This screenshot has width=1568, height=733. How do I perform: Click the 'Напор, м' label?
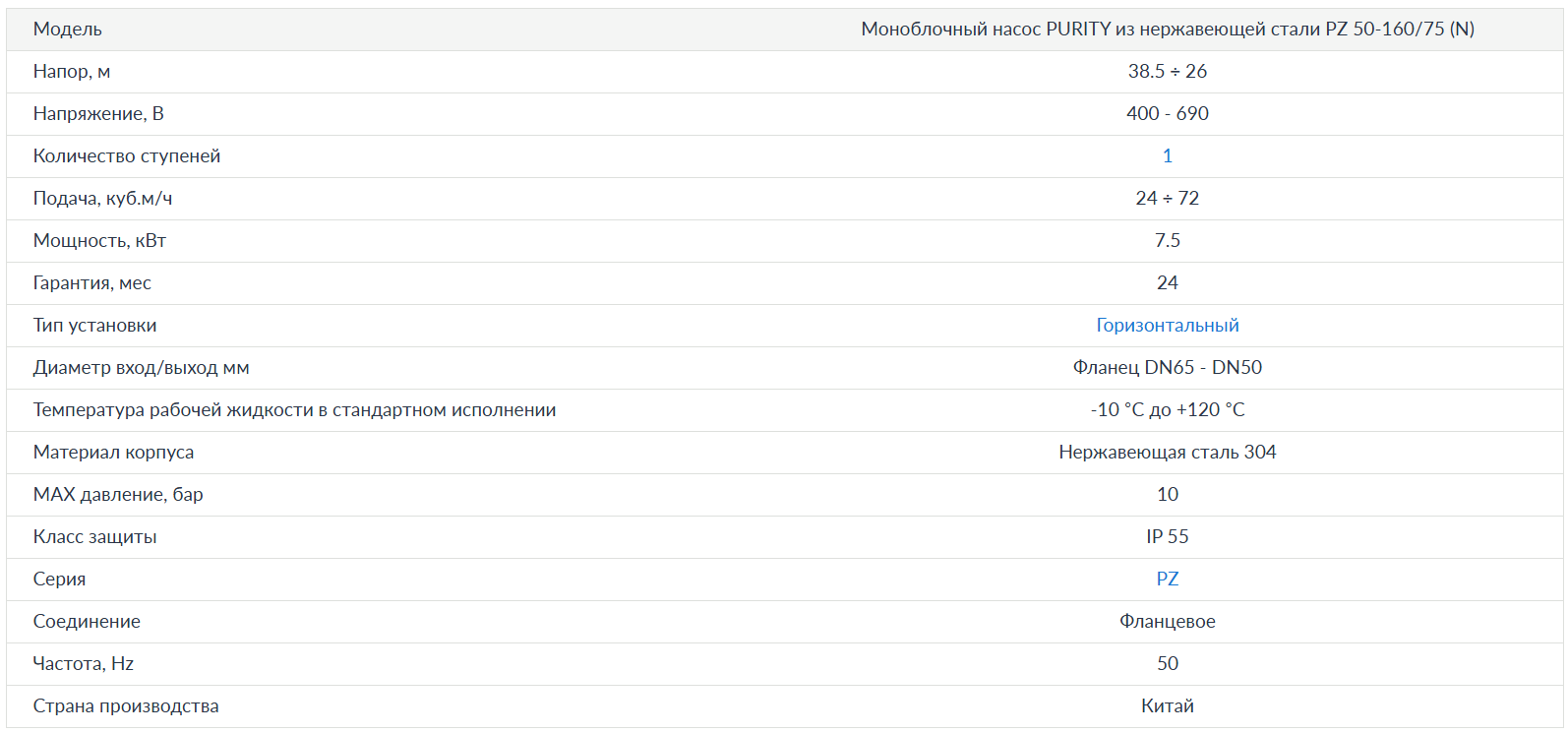click(72, 71)
